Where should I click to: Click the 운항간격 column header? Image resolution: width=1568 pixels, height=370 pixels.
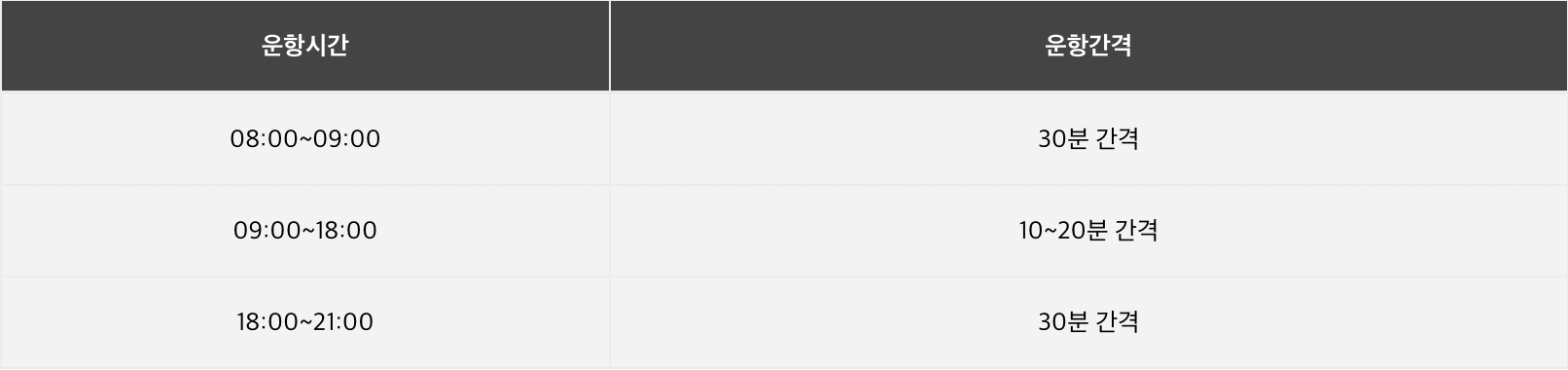(x=1088, y=46)
